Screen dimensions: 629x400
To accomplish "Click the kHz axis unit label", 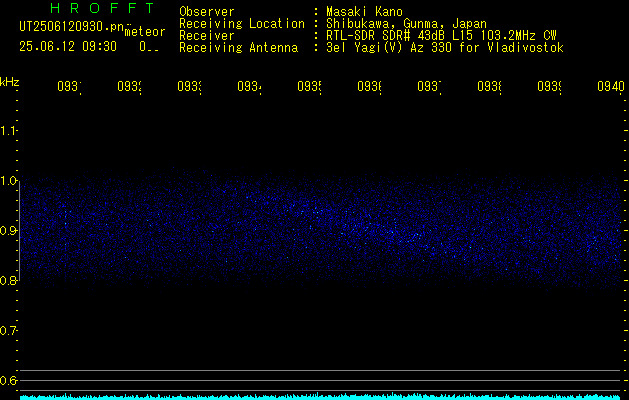I will point(10,82).
